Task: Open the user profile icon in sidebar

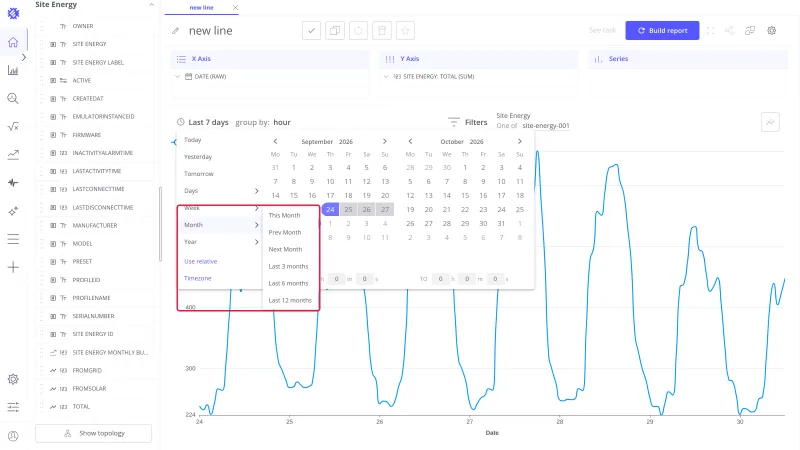Action: [13, 436]
